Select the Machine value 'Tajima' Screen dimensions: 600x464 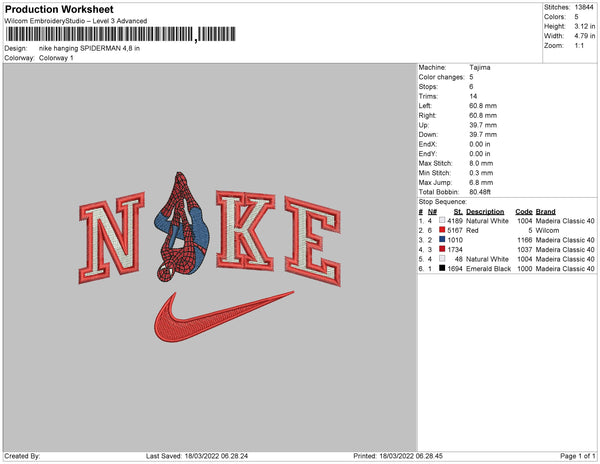(480, 67)
